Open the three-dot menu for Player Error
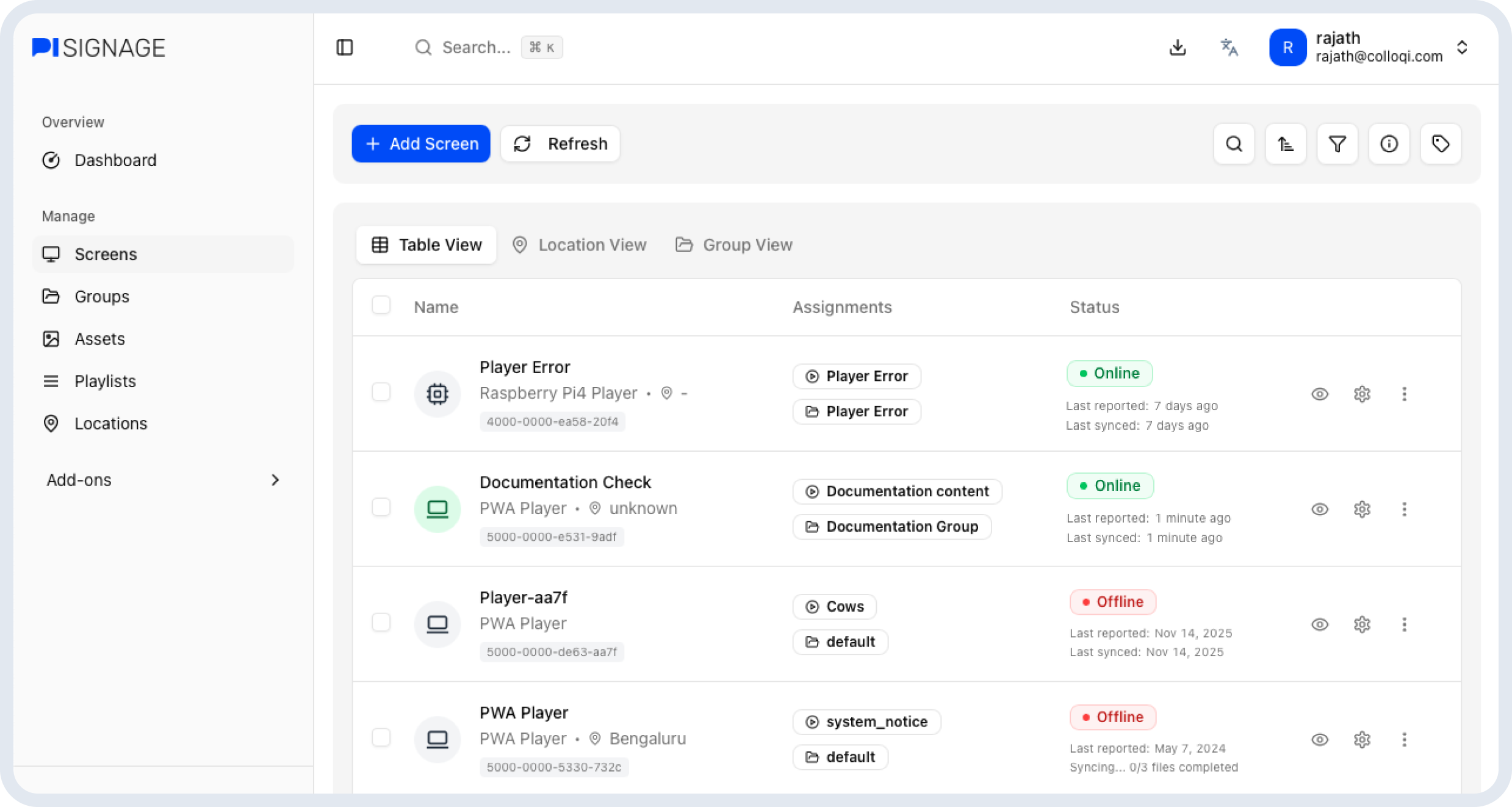Screen dimensions: 1512x807 (1404, 394)
